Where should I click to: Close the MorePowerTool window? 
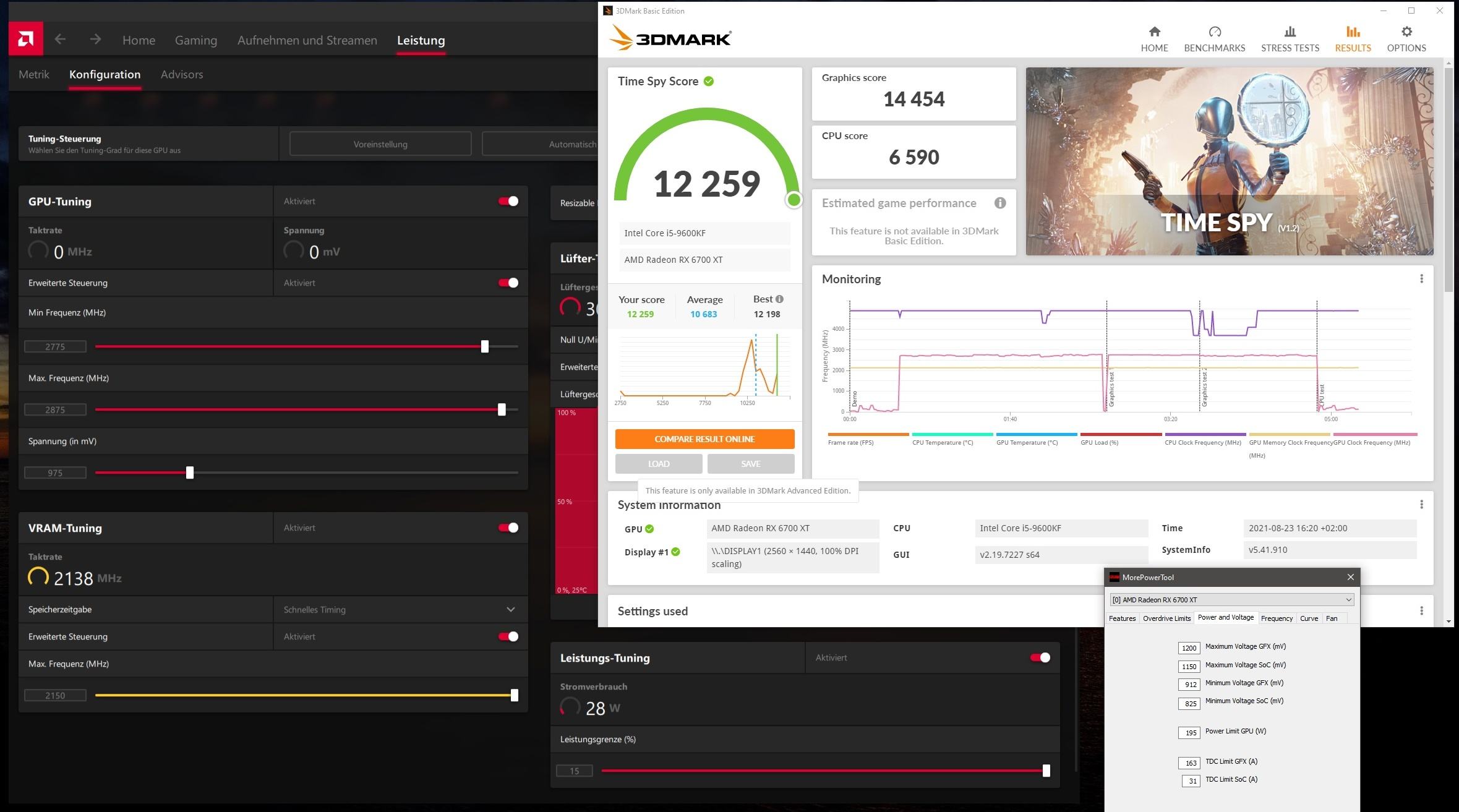1350,577
